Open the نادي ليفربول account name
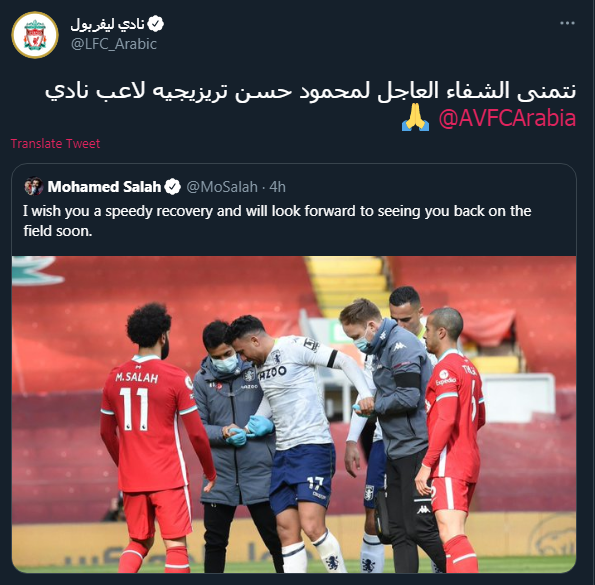Viewport: 595px width, 585px height. point(107,24)
